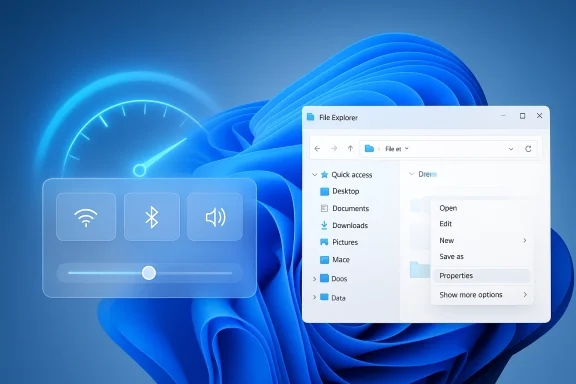Toggle the Bluetooth quick setting tile

tap(152, 217)
